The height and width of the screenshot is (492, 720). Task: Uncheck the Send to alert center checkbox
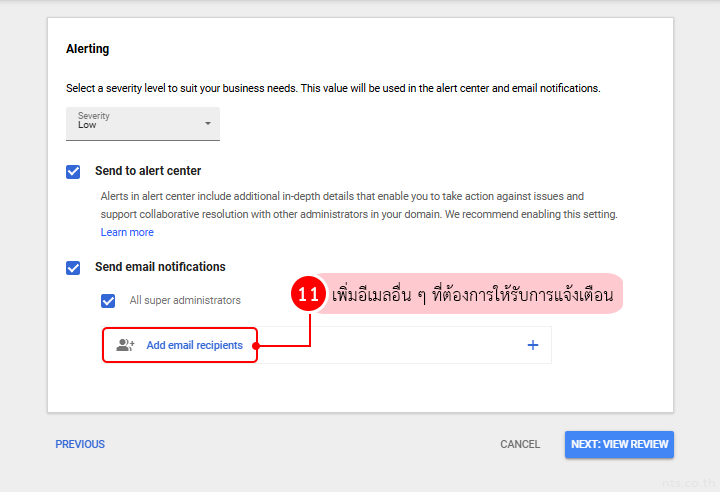(73, 171)
